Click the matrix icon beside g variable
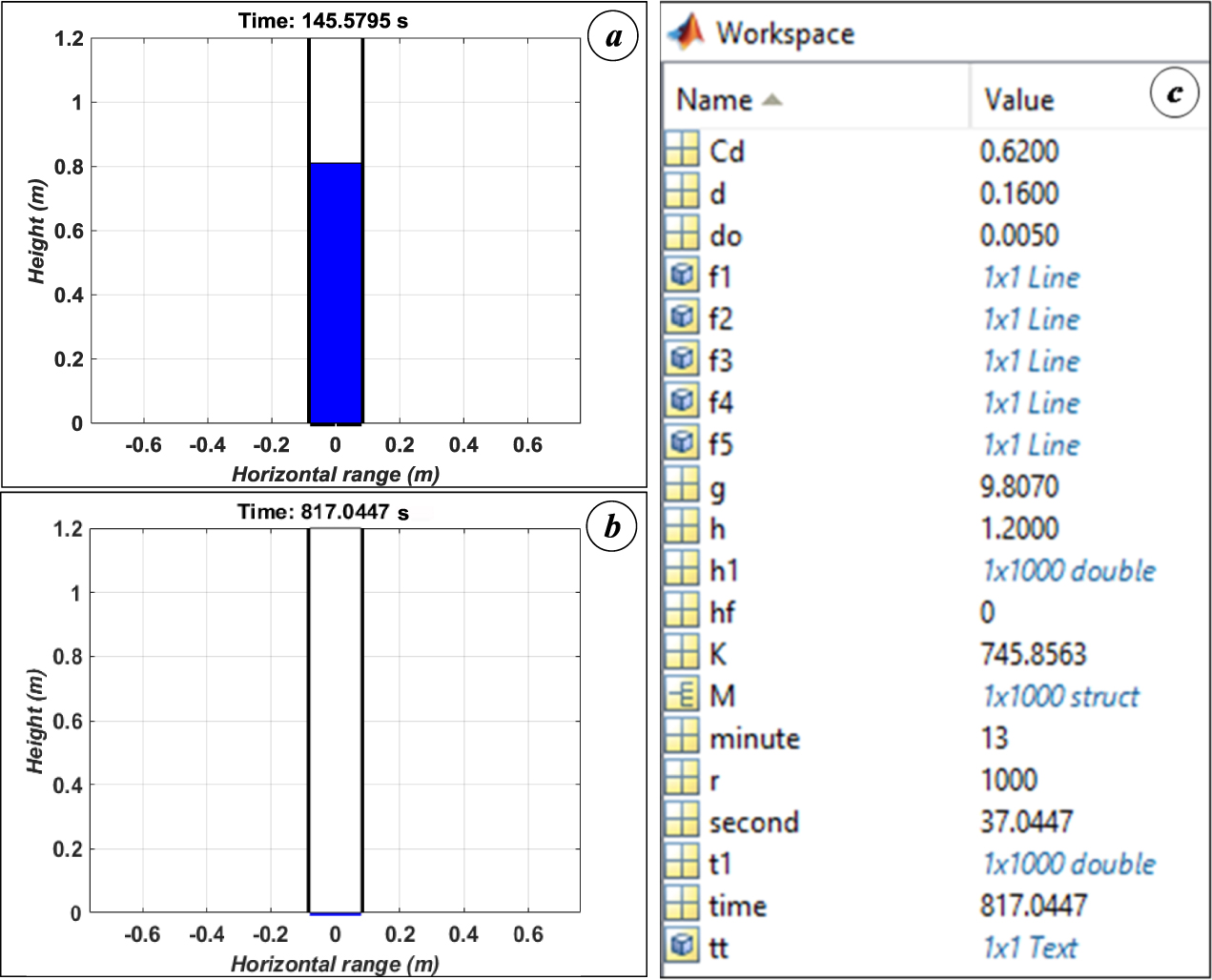 pyautogui.click(x=683, y=486)
